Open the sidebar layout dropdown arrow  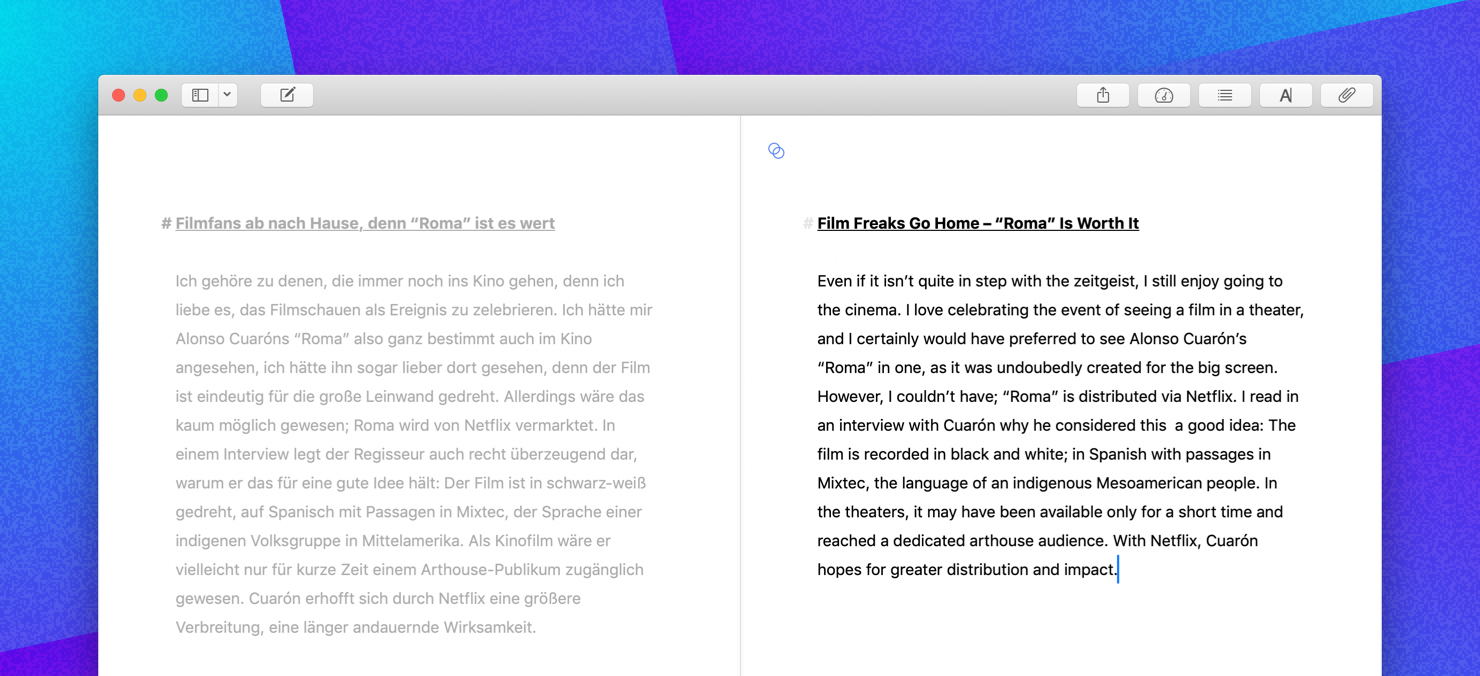coord(228,95)
